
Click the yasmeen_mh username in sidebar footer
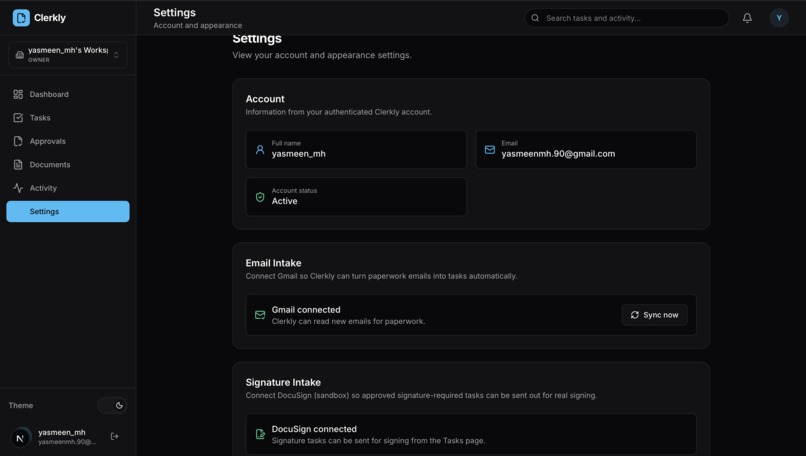[x=62, y=432]
